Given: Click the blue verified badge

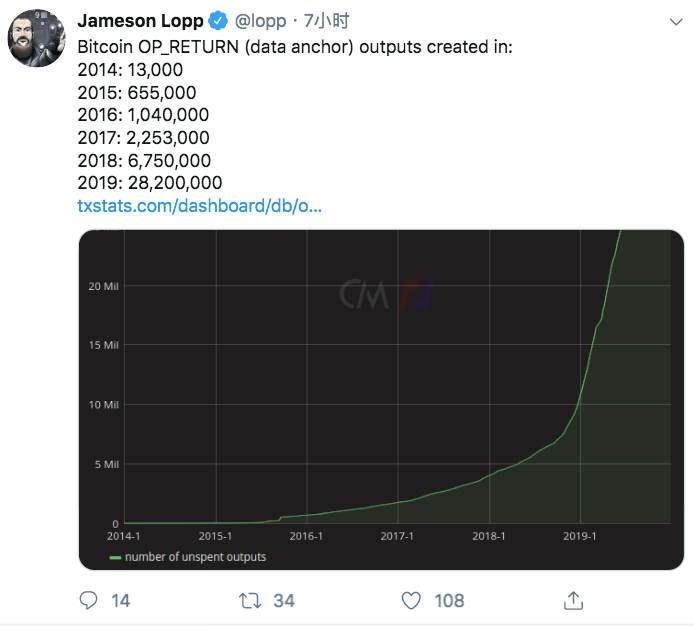Looking at the screenshot, I should pos(218,21).
